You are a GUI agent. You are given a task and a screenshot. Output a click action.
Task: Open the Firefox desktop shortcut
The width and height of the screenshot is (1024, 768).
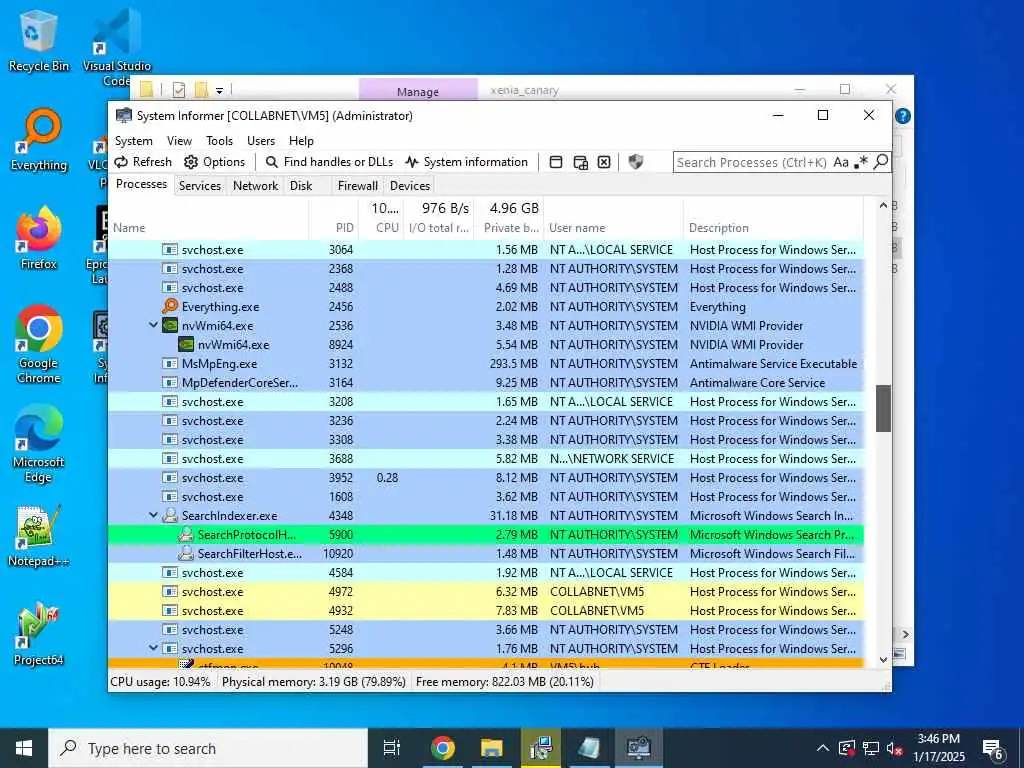tap(39, 238)
